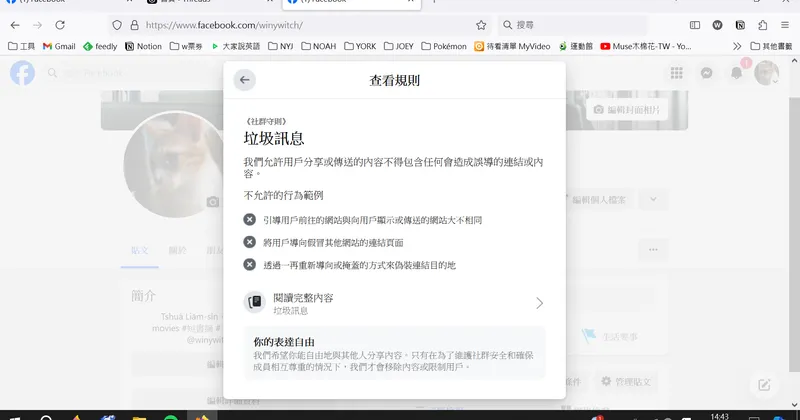Click the padlock site info icon
Image resolution: width=800 pixels, height=420 pixels.
coord(134,25)
